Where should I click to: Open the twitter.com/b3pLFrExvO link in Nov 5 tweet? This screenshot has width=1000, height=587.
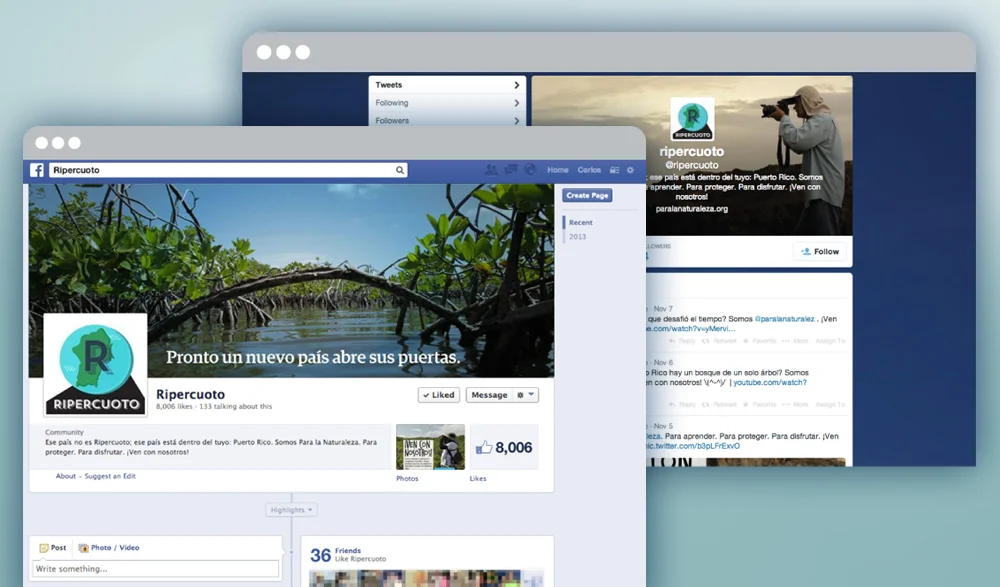pyautogui.click(x=693, y=446)
